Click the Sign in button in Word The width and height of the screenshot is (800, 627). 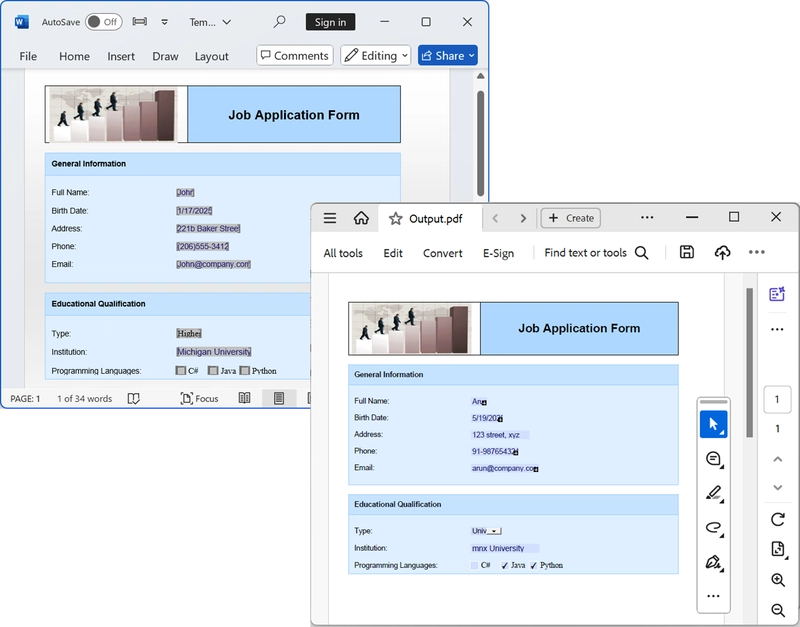(330, 22)
